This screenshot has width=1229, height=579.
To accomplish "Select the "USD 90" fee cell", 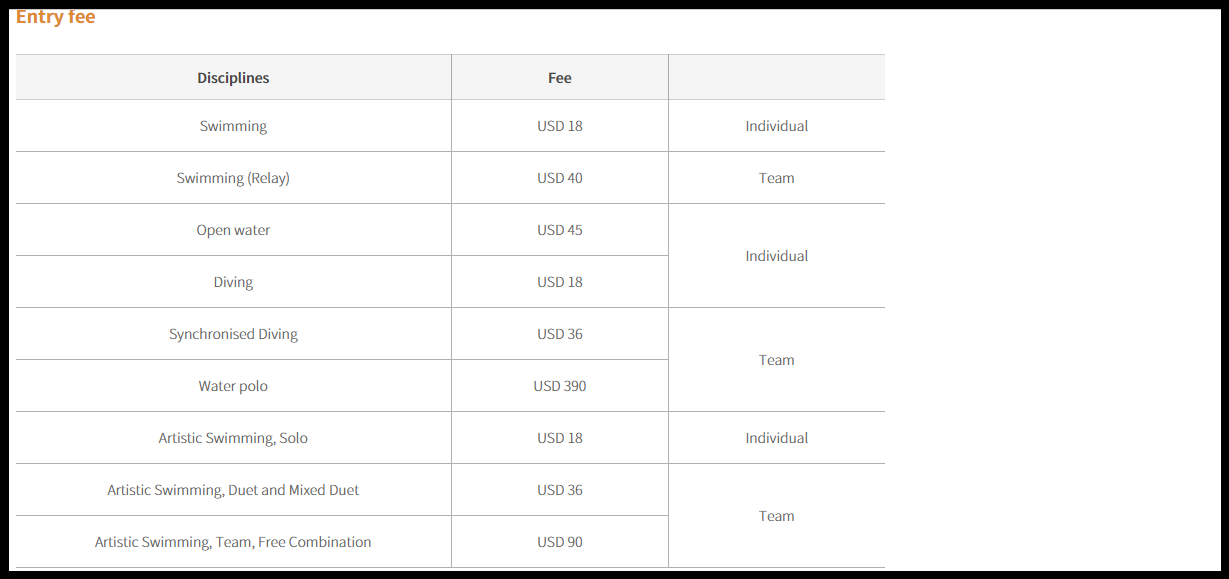I will point(560,542).
